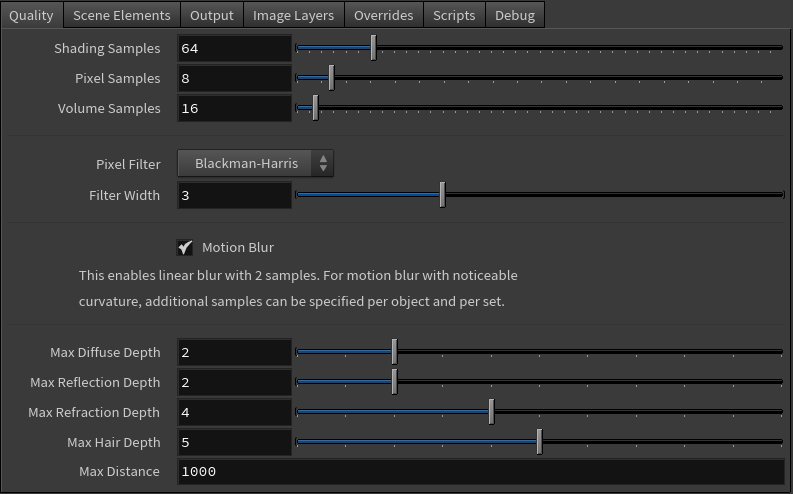Open the Scripts tab
793x494 pixels.
(454, 15)
